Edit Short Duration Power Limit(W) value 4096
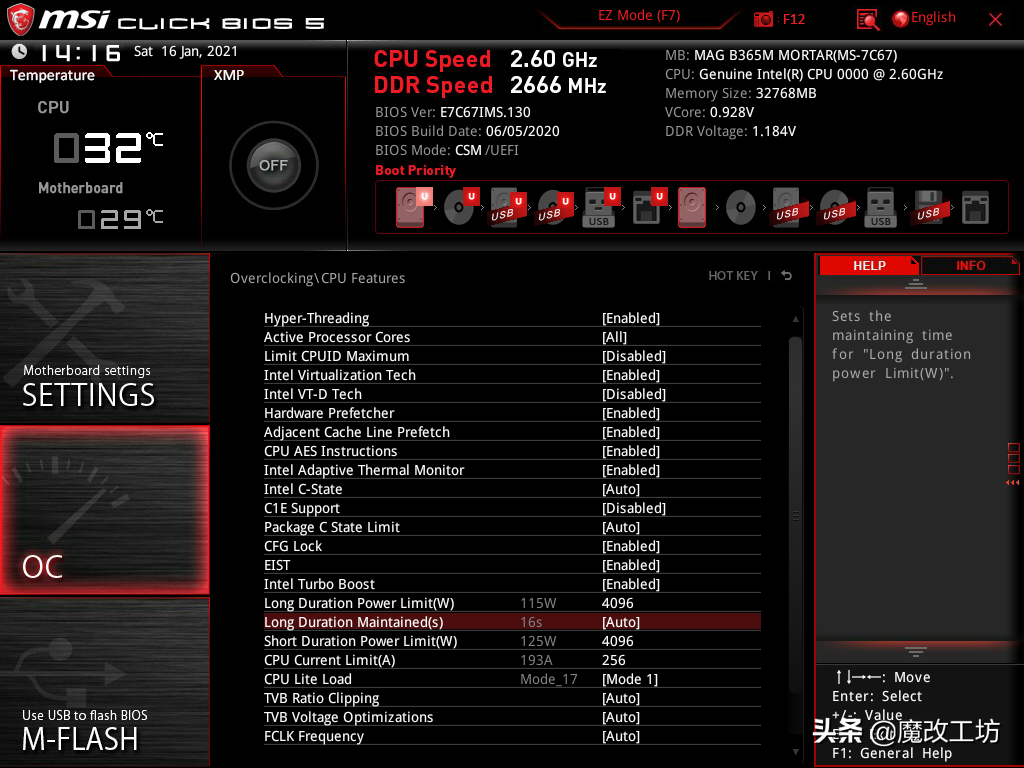Viewport: 1024px width, 768px height. click(x=617, y=641)
